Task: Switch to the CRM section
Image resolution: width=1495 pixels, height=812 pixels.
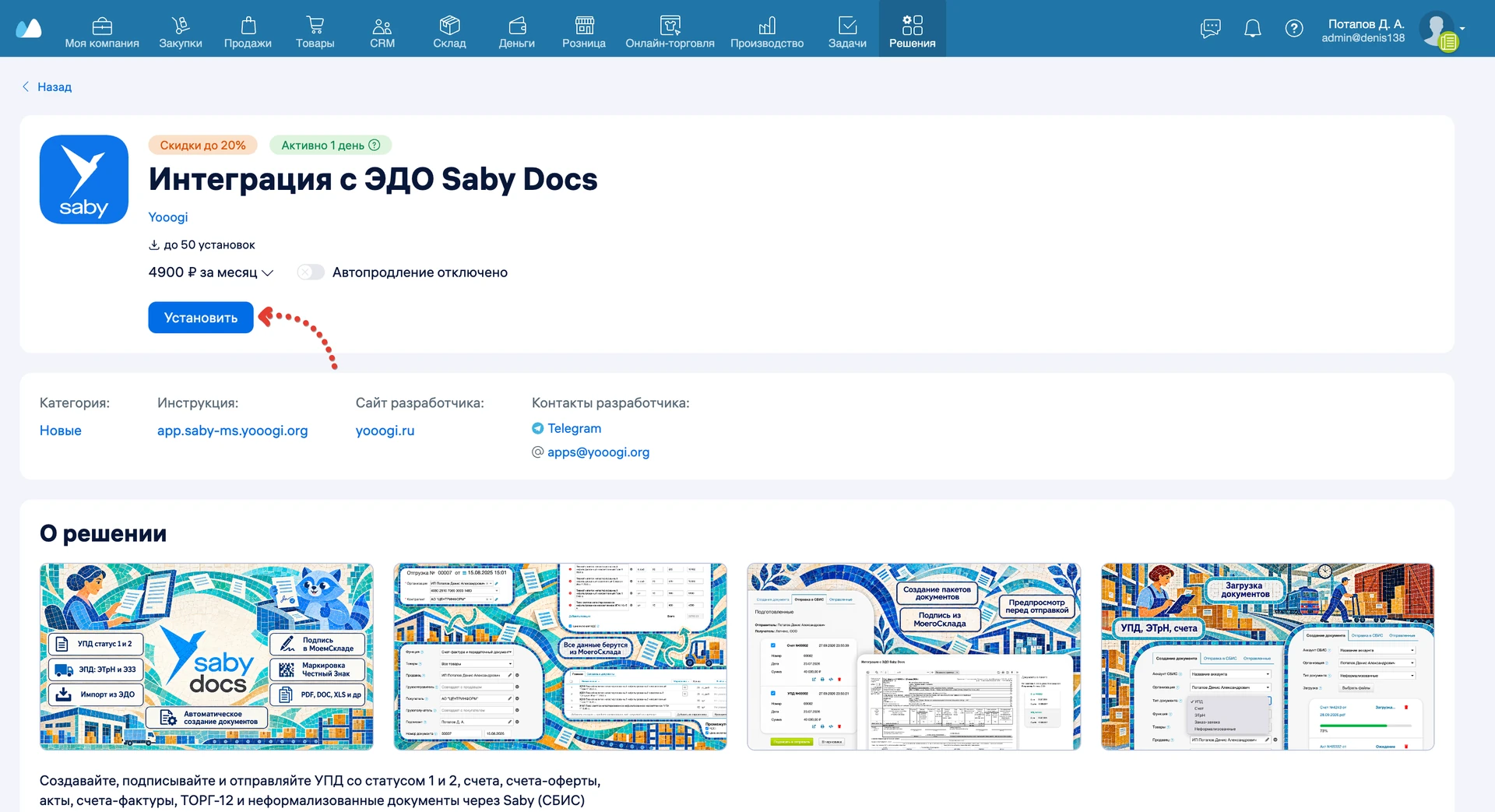Action: pos(382,32)
